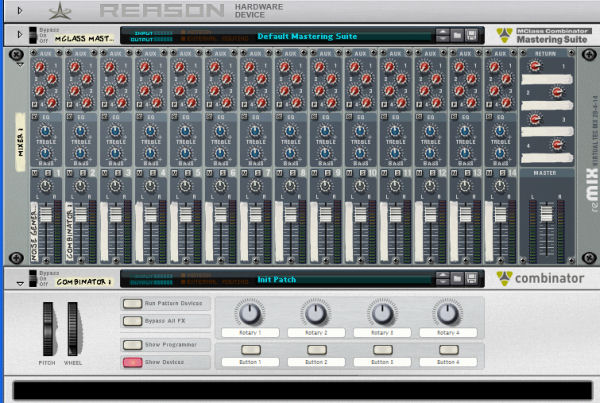This screenshot has width=600, height=403.
Task: Toggle Combinator Button 4
Action: 448,349
